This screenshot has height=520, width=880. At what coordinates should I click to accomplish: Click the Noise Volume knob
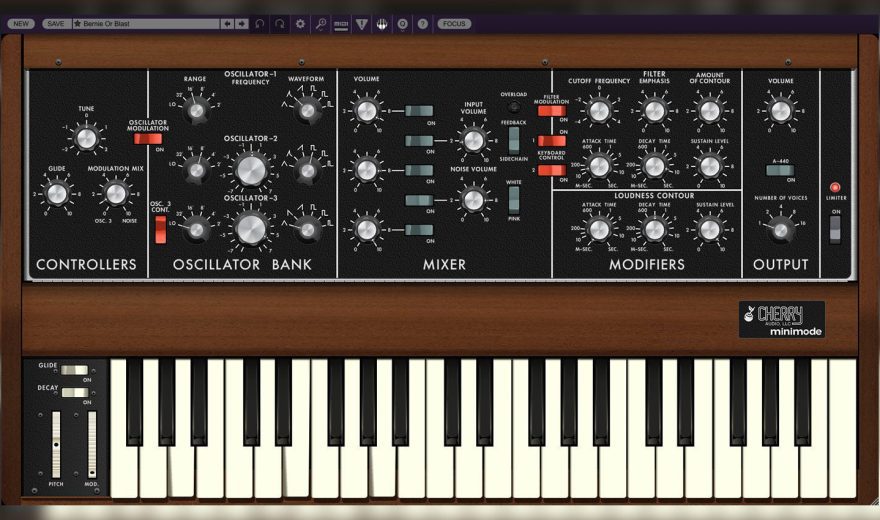tap(473, 200)
